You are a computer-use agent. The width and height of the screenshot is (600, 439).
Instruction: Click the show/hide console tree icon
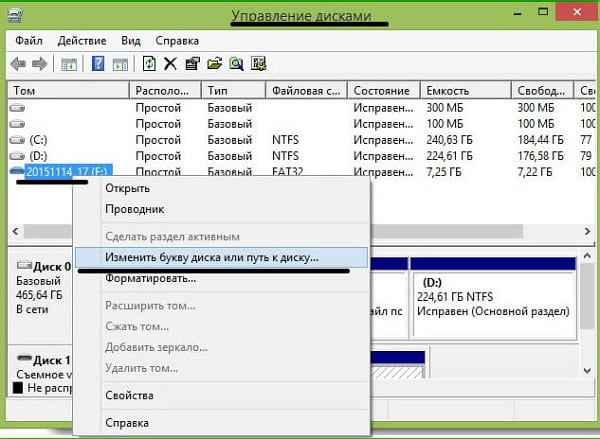pyautogui.click(x=69, y=64)
